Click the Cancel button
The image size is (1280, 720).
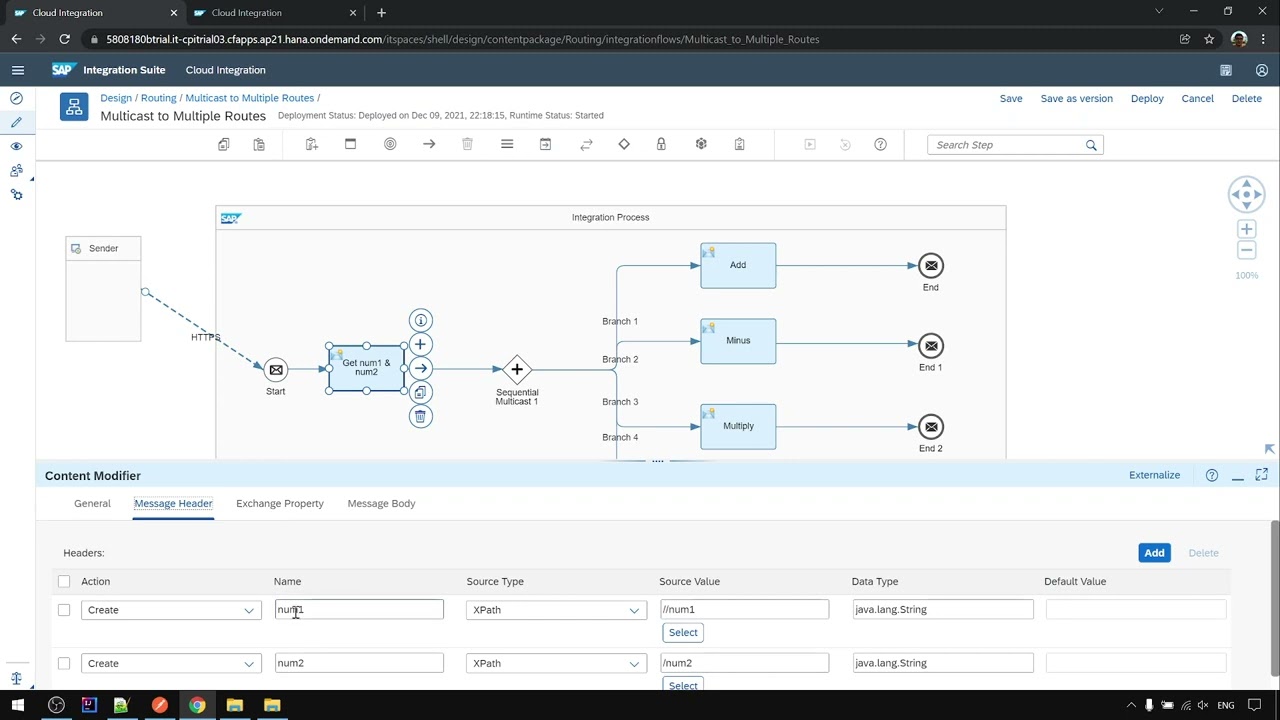click(1197, 98)
